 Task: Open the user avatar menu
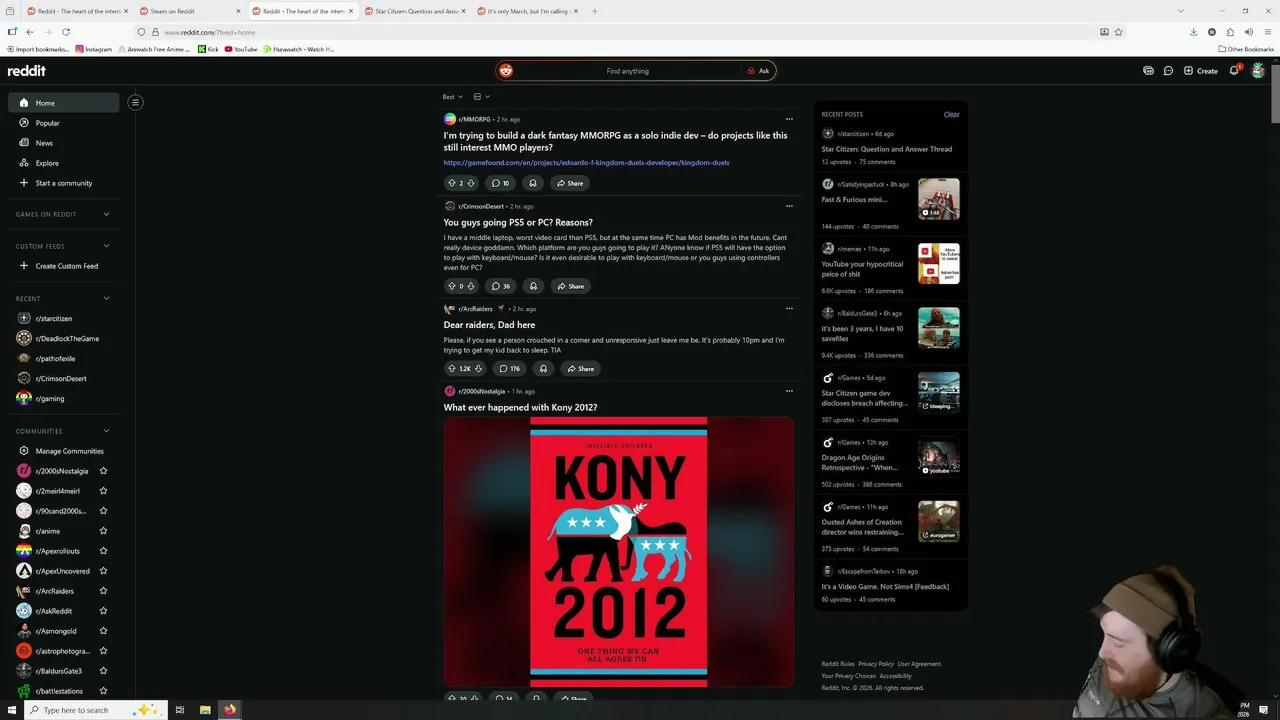coord(1258,71)
